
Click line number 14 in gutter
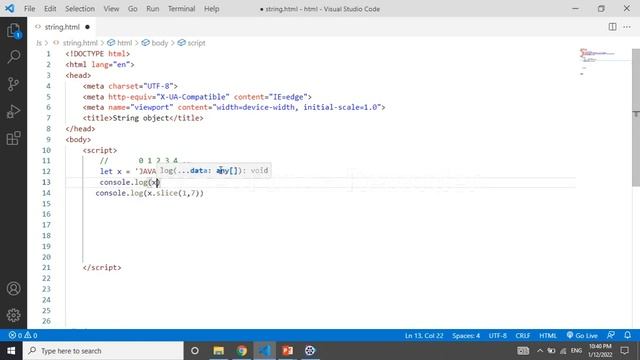[46, 193]
